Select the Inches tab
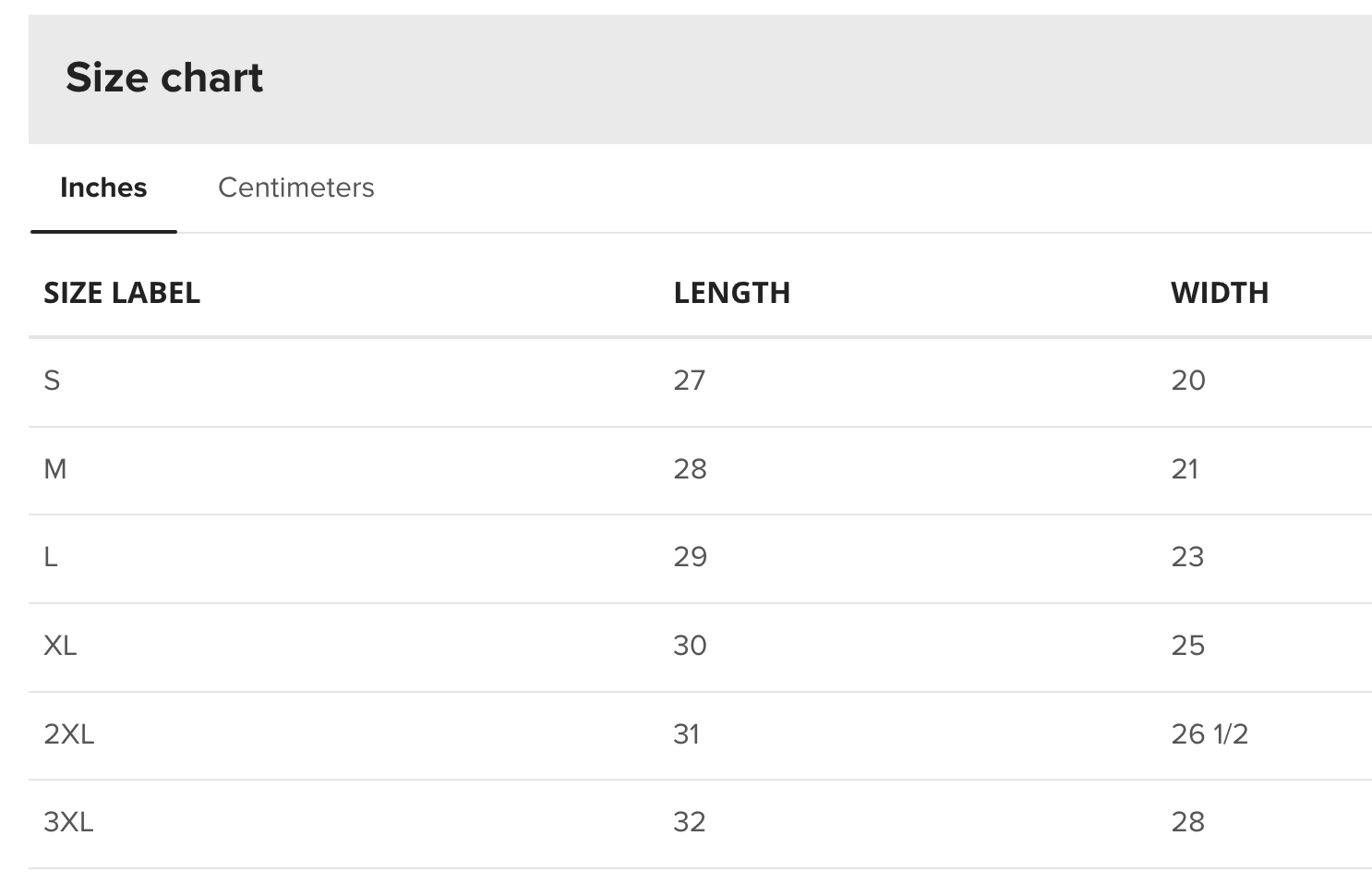Screen dimensions: 1372x896 [x=103, y=188]
